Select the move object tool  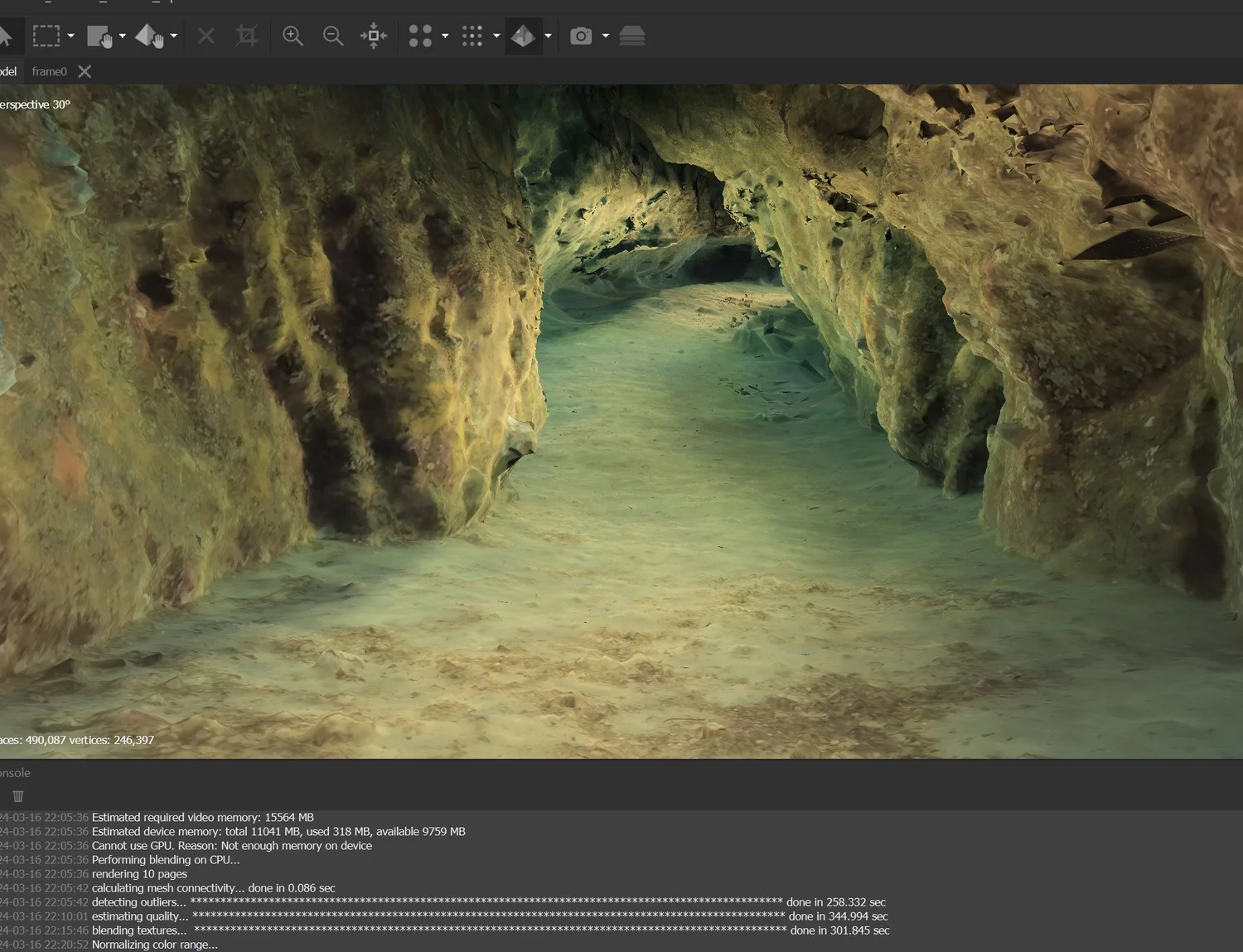point(101,36)
